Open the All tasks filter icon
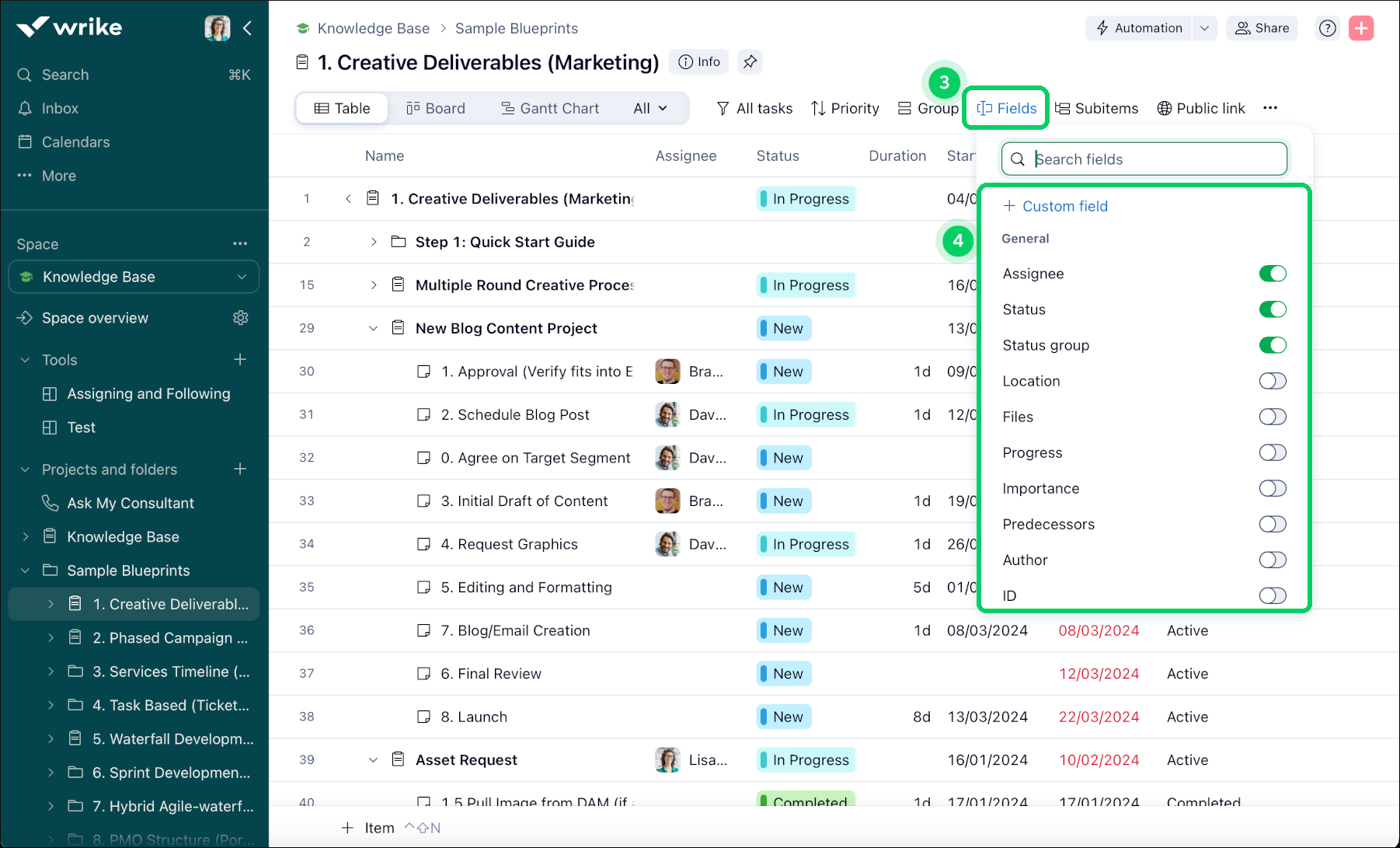This screenshot has width=1400, height=848. point(723,108)
